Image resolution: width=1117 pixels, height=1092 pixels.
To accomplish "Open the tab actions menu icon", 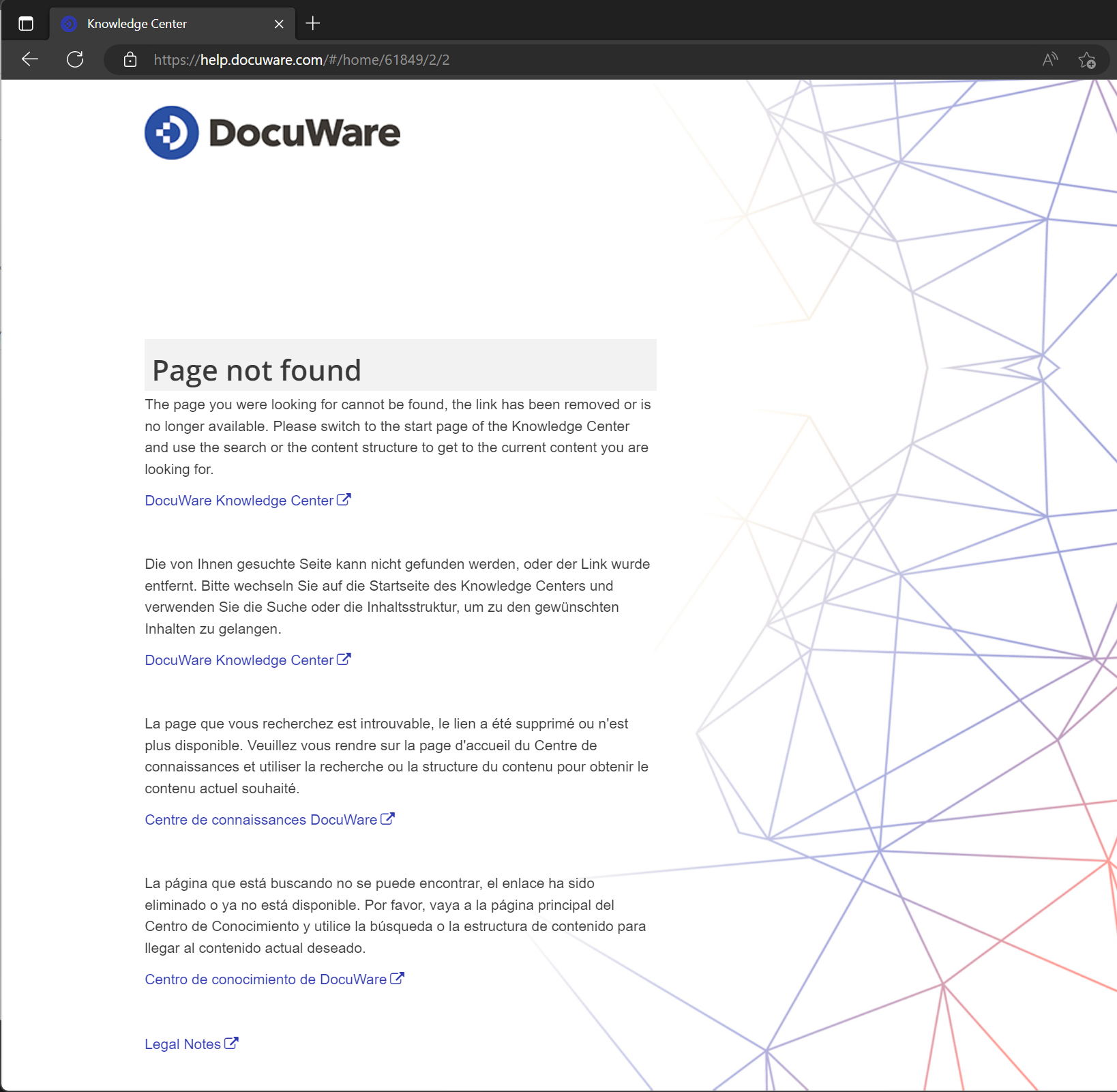I will pos(26,24).
